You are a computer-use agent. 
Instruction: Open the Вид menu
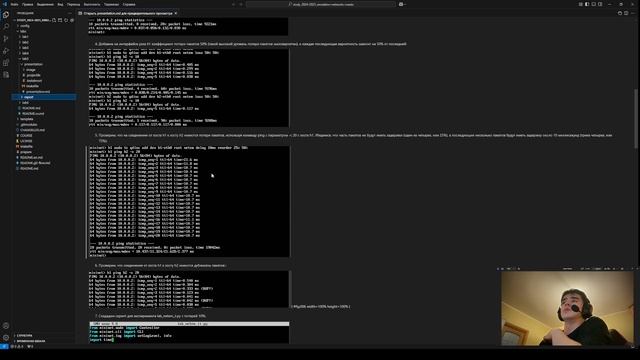[x=60, y=4]
